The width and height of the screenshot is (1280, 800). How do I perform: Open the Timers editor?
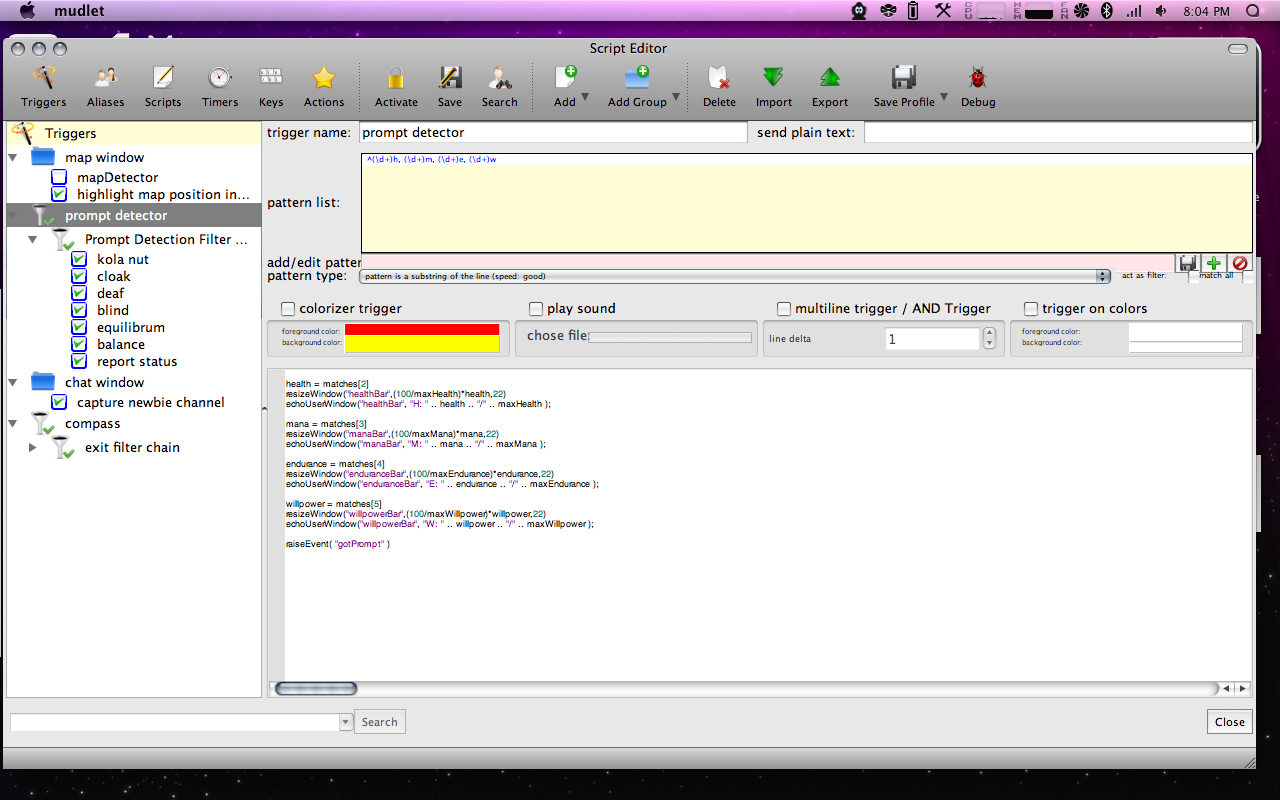point(219,86)
